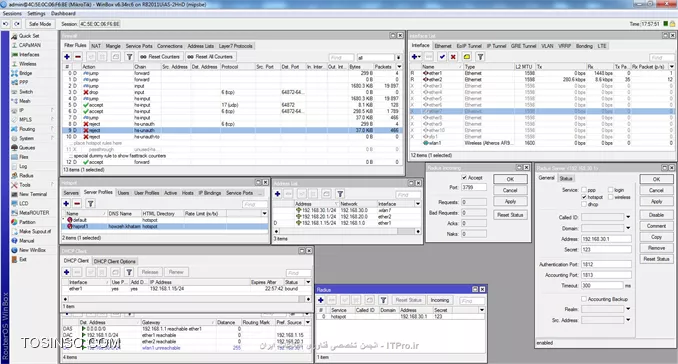Click the filter funnel in Firewall toolbar
Viewport: 678px width, 364px height.
click(129, 57)
